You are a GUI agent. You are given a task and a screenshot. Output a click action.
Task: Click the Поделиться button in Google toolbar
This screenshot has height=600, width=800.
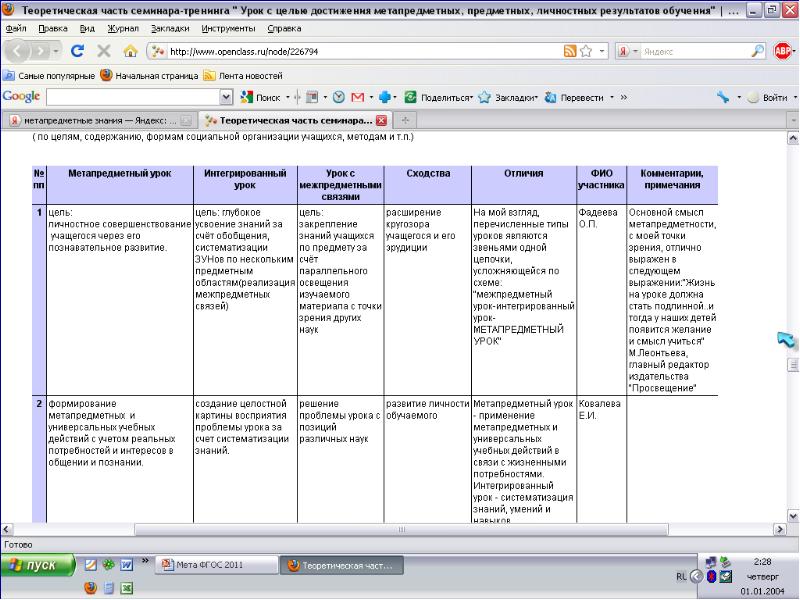439,97
